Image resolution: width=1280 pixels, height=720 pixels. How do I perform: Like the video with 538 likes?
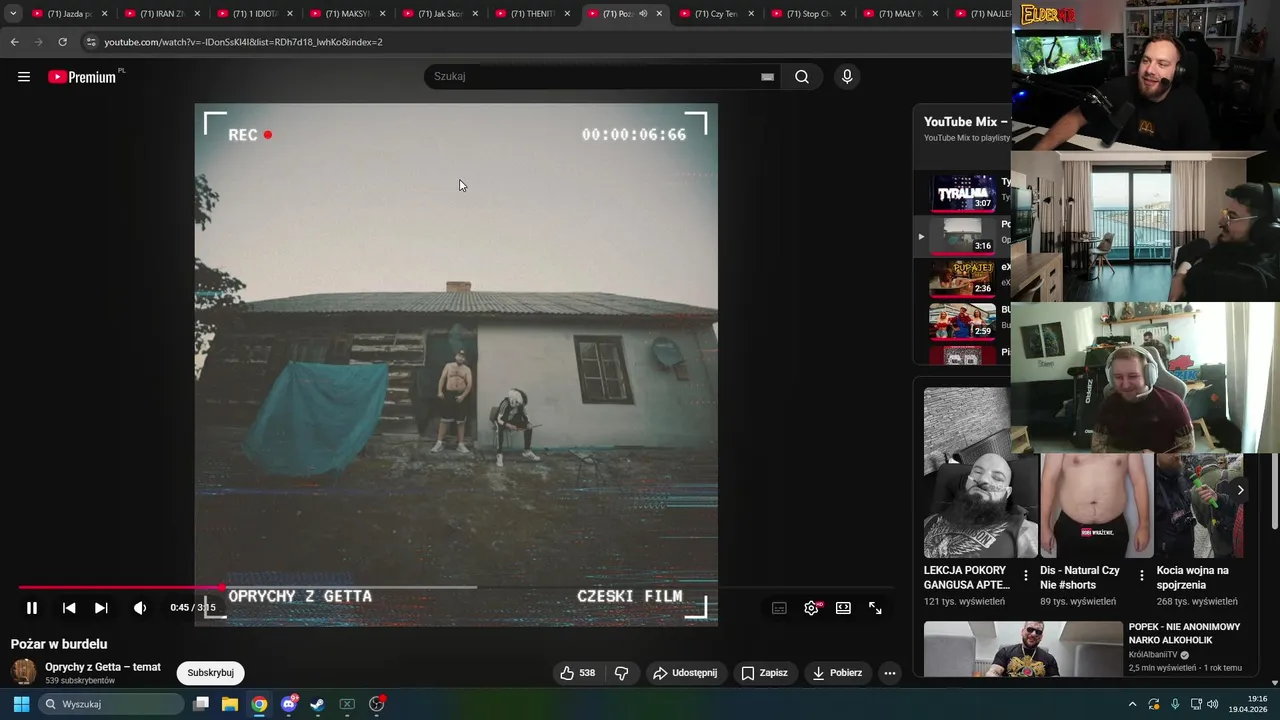pyautogui.click(x=578, y=673)
